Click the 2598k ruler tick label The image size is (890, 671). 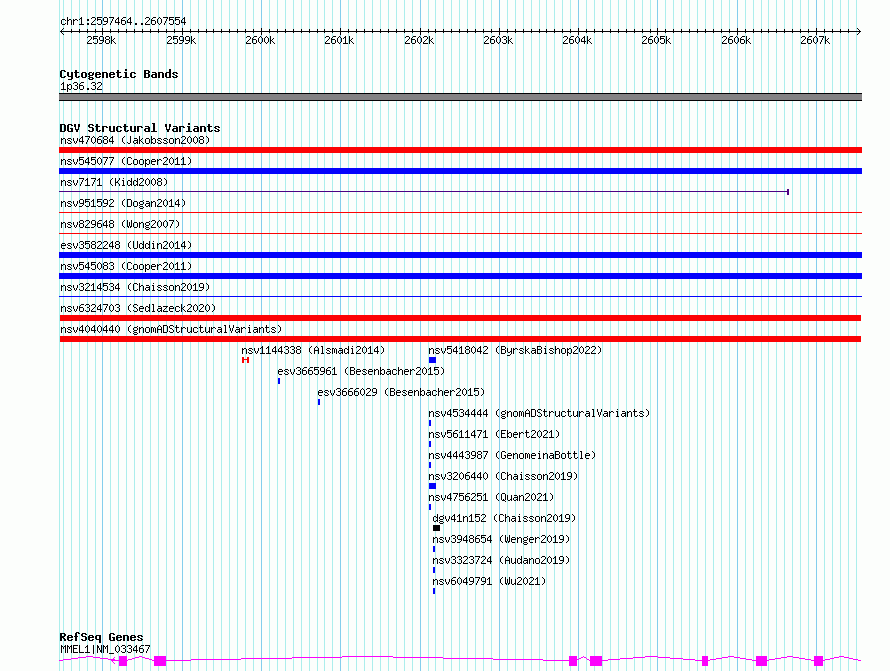101,40
